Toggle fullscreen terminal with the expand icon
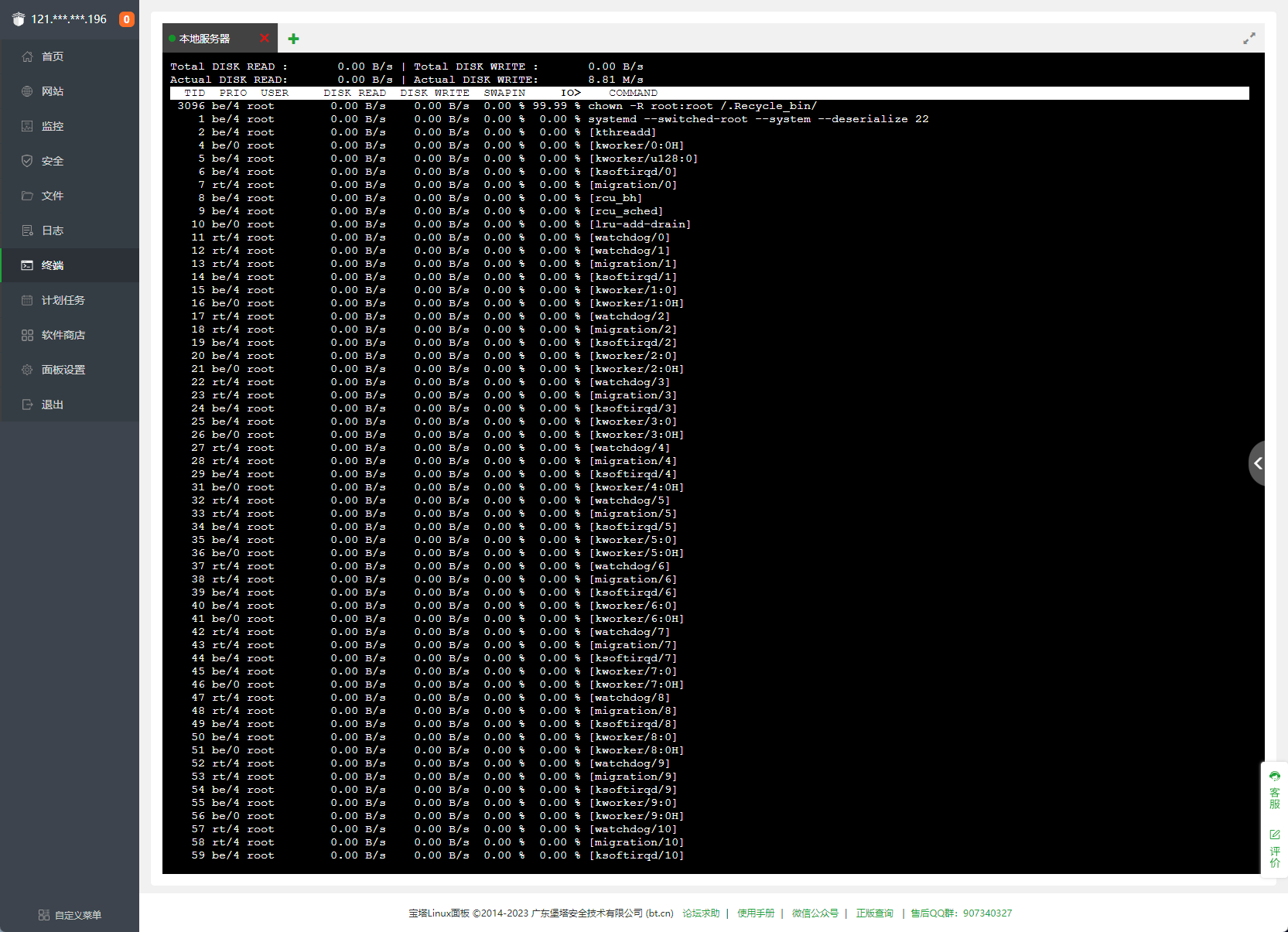This screenshot has width=1288, height=932. pos(1249,39)
